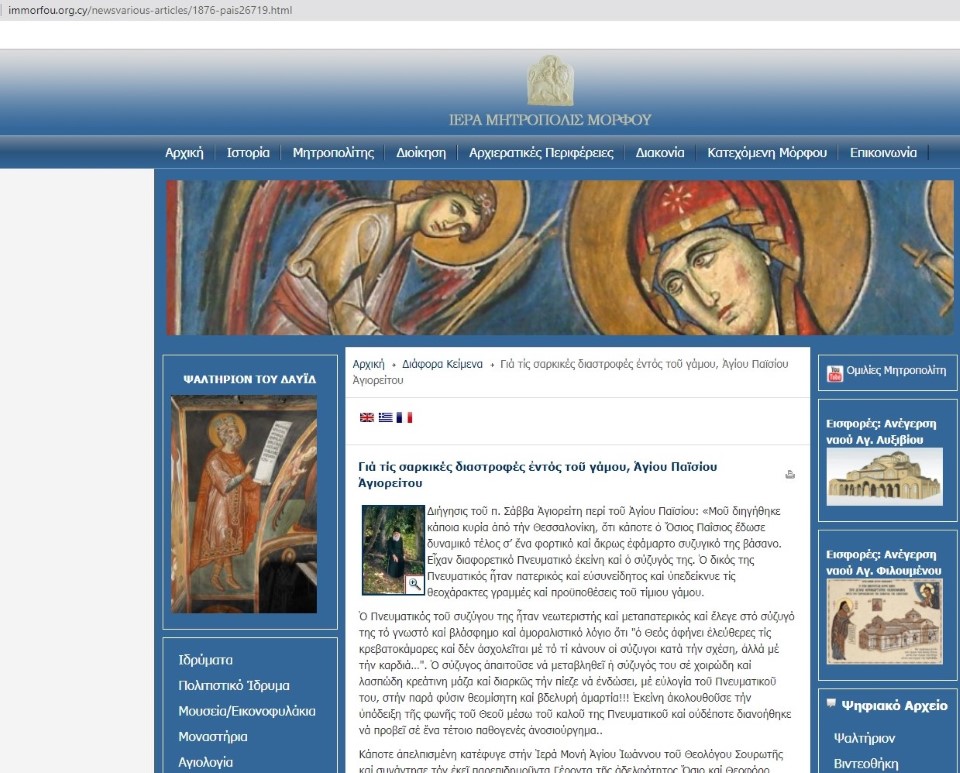Click the Ψηφιακό Αρχείο heading icon

[x=831, y=703]
